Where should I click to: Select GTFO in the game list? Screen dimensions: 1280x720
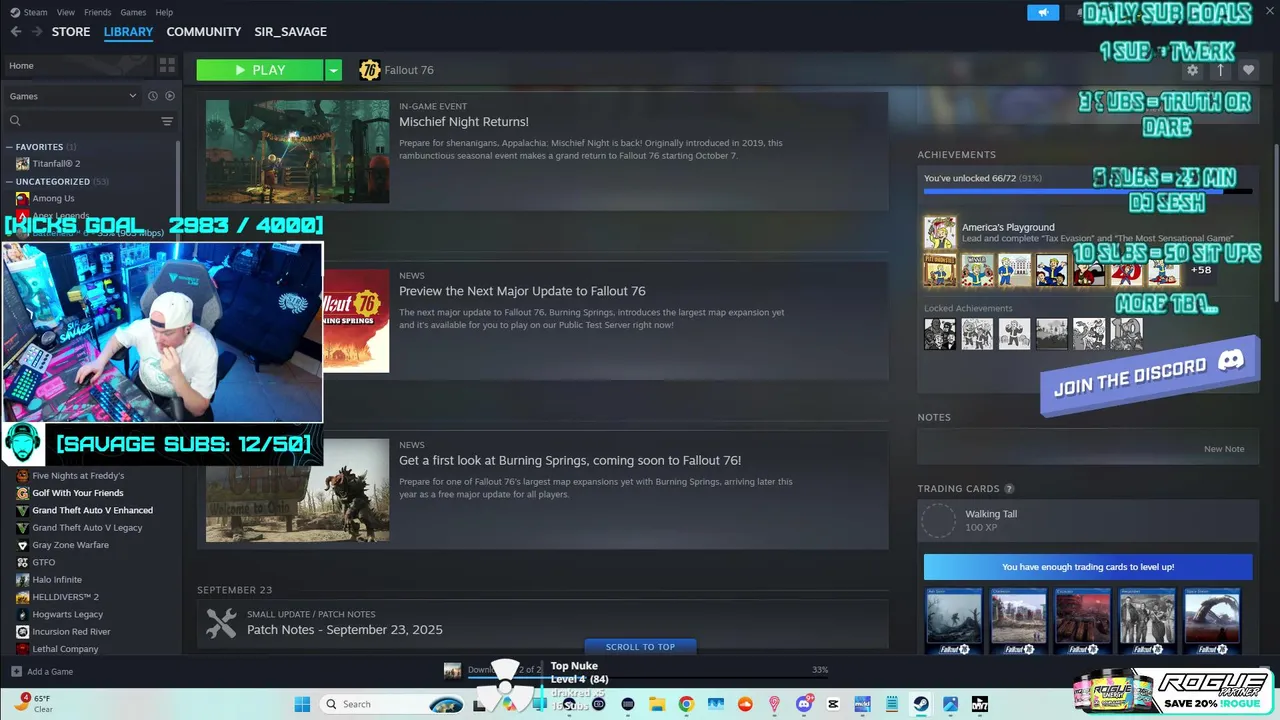pos(44,562)
